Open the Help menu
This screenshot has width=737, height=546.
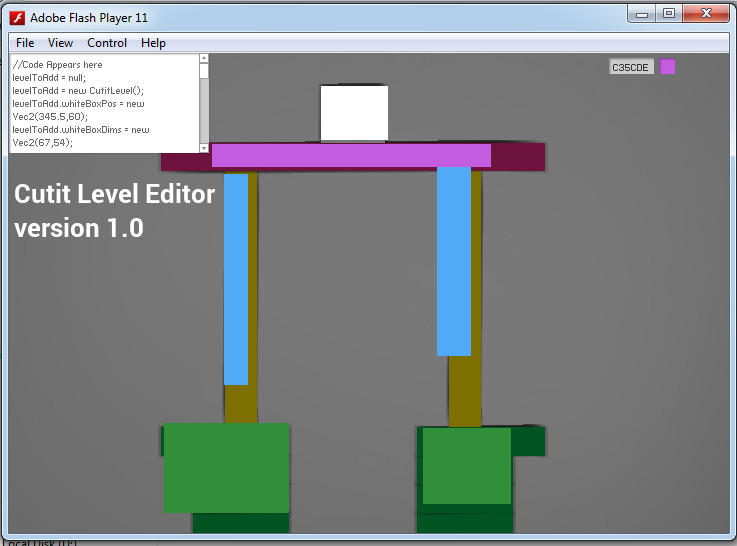pos(153,43)
